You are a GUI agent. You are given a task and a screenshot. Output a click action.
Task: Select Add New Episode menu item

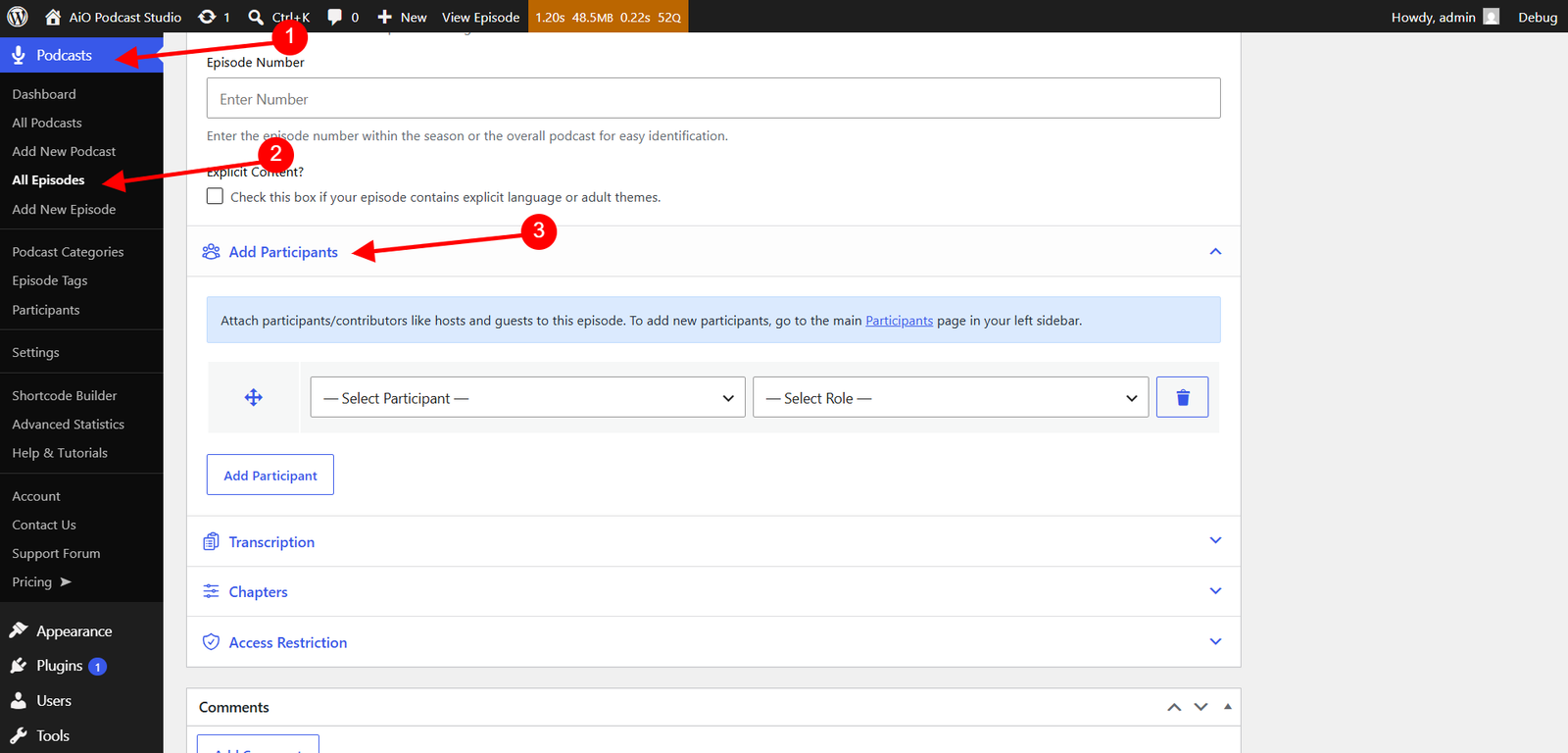pyautogui.click(x=64, y=209)
